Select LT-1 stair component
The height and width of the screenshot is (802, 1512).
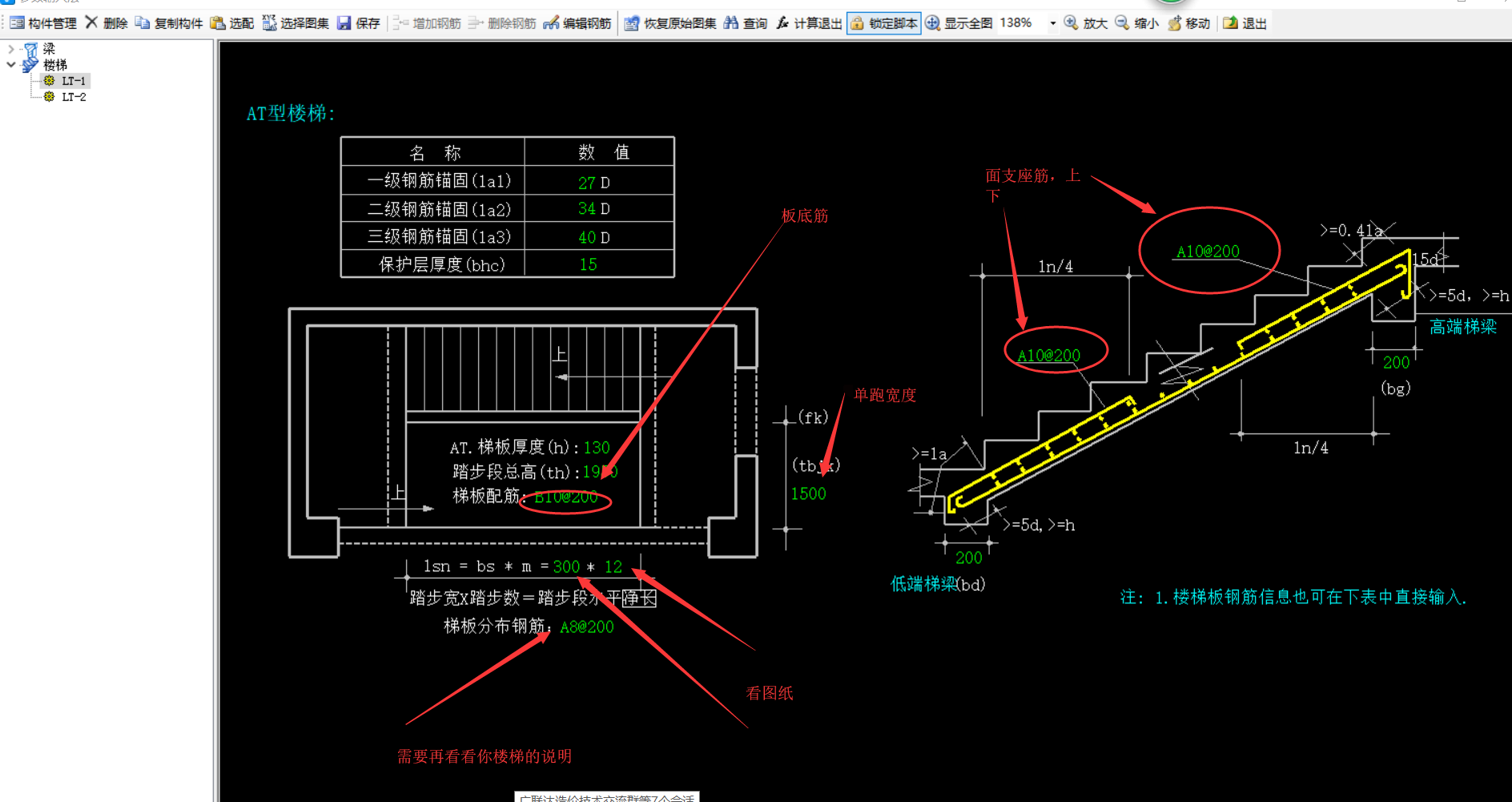[x=73, y=81]
